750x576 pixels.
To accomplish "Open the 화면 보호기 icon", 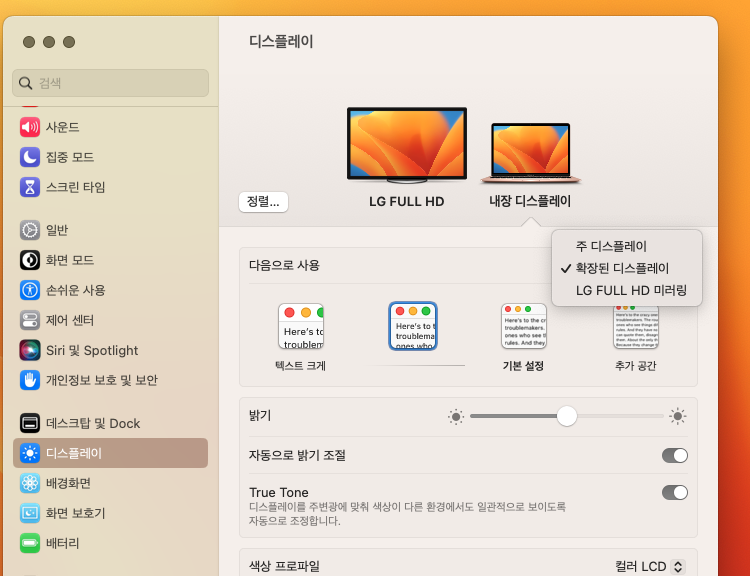I will pyautogui.click(x=30, y=513).
